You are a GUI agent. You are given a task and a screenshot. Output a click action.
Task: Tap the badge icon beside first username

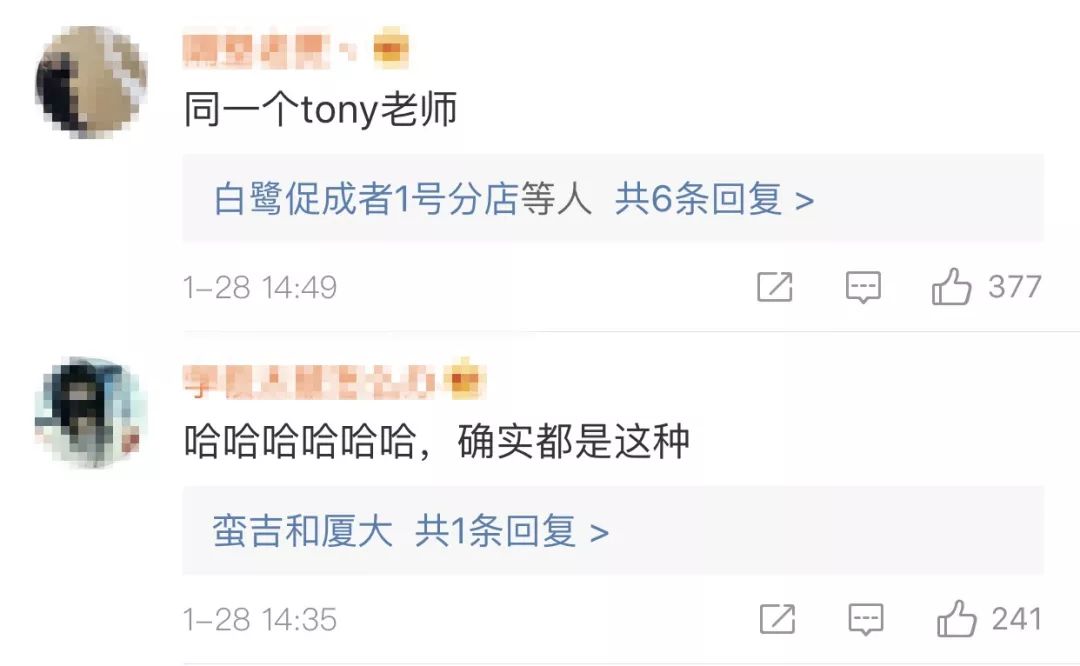[391, 48]
